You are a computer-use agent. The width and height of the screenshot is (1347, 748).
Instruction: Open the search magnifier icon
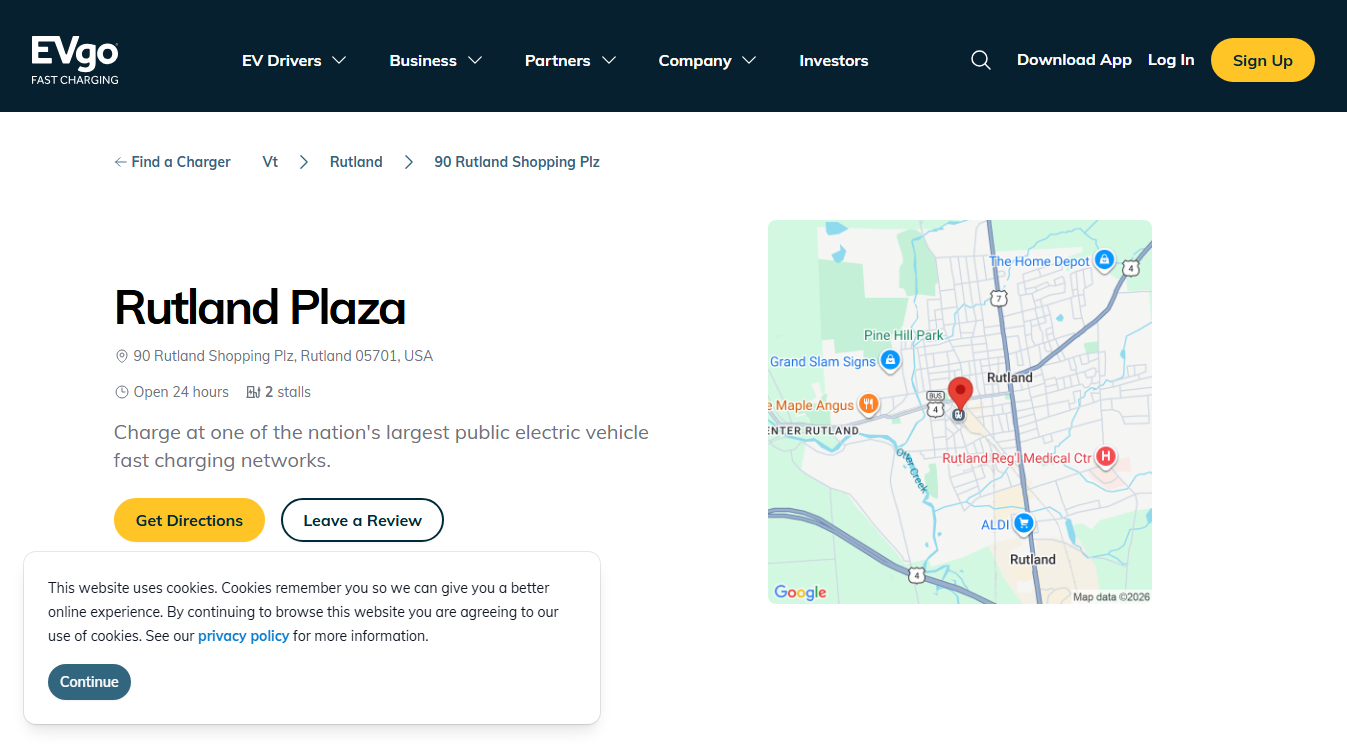pyautogui.click(x=981, y=60)
